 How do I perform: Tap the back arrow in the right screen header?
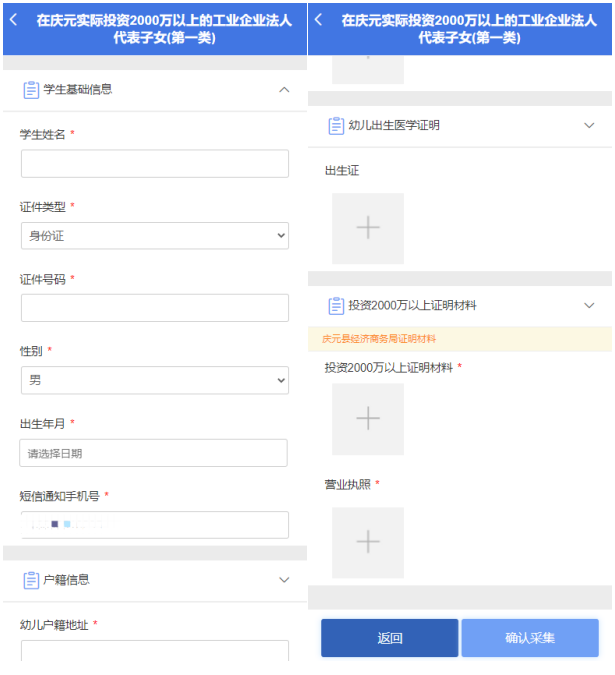point(318,20)
